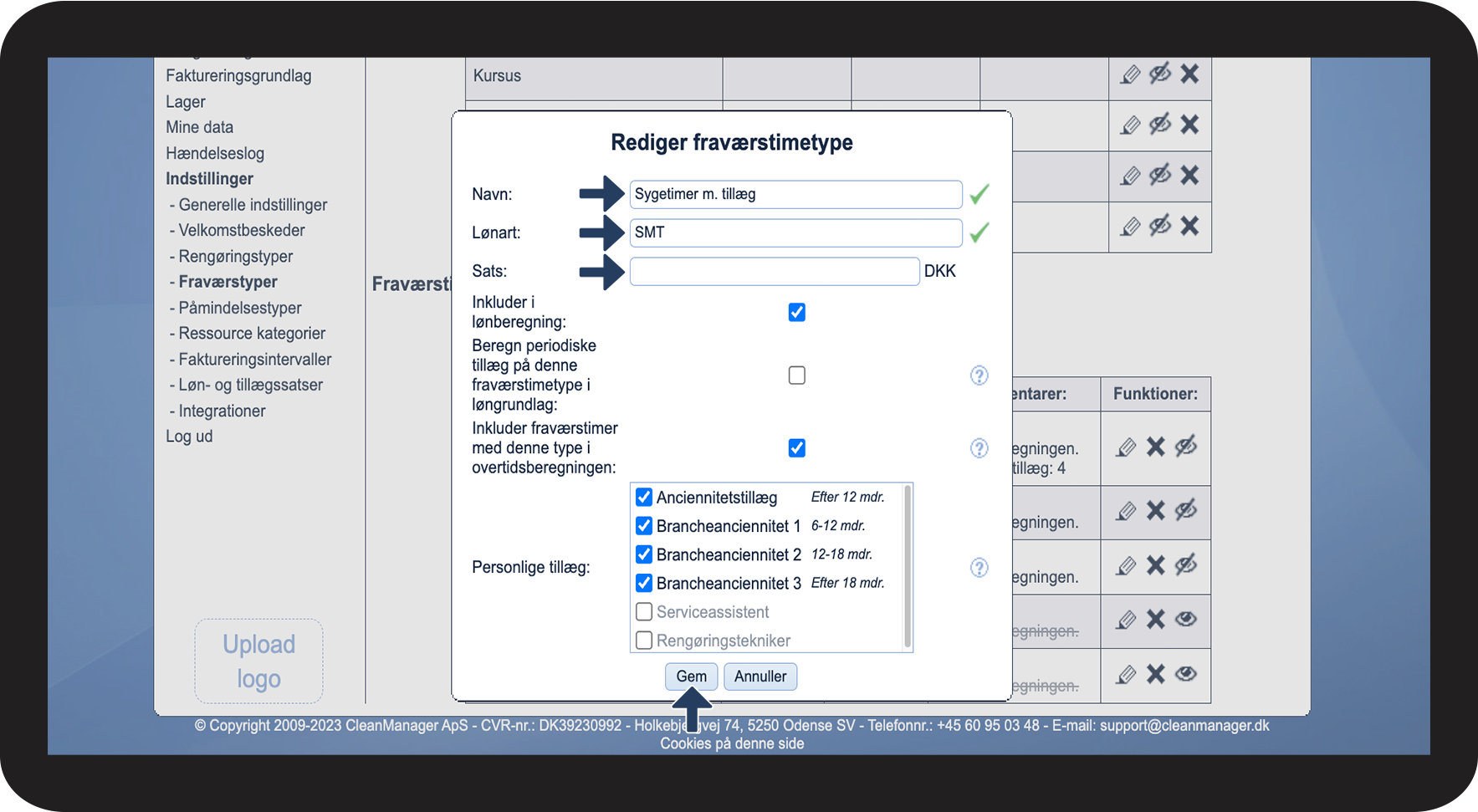Click the pencil edit icon in Kursus row
The image size is (1478, 812).
[1130, 74]
